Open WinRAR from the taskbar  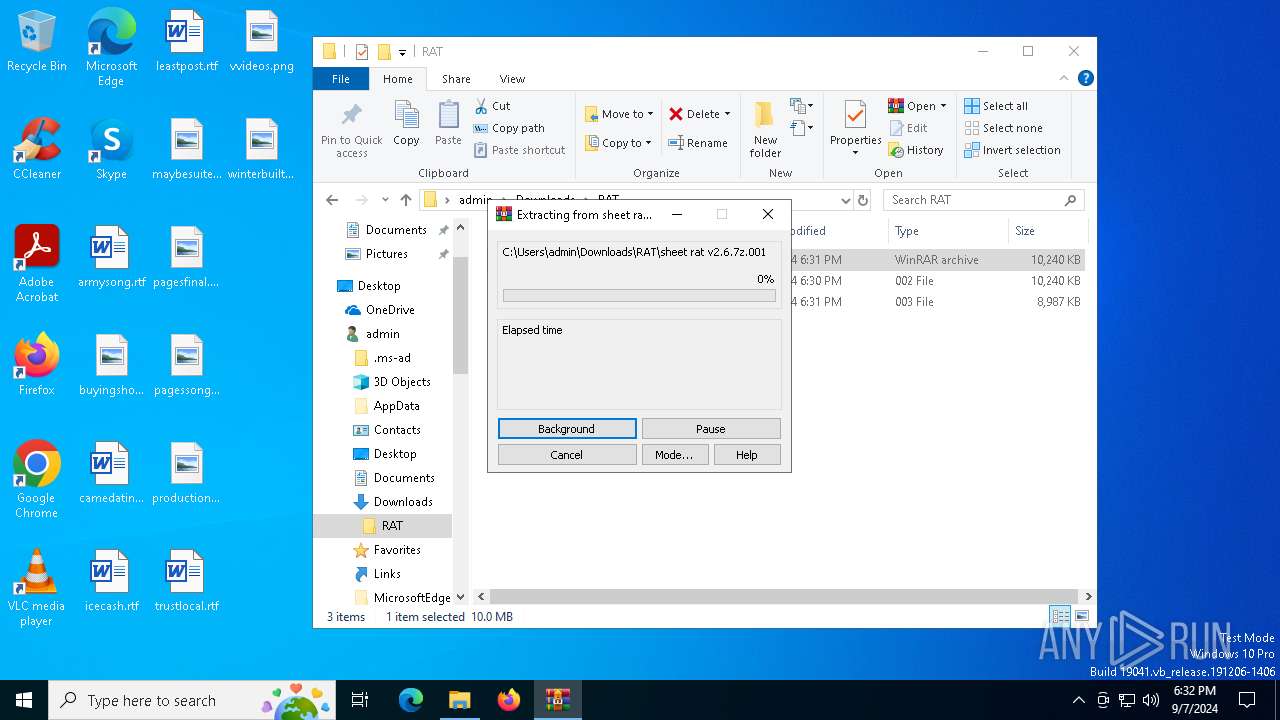[x=558, y=700]
